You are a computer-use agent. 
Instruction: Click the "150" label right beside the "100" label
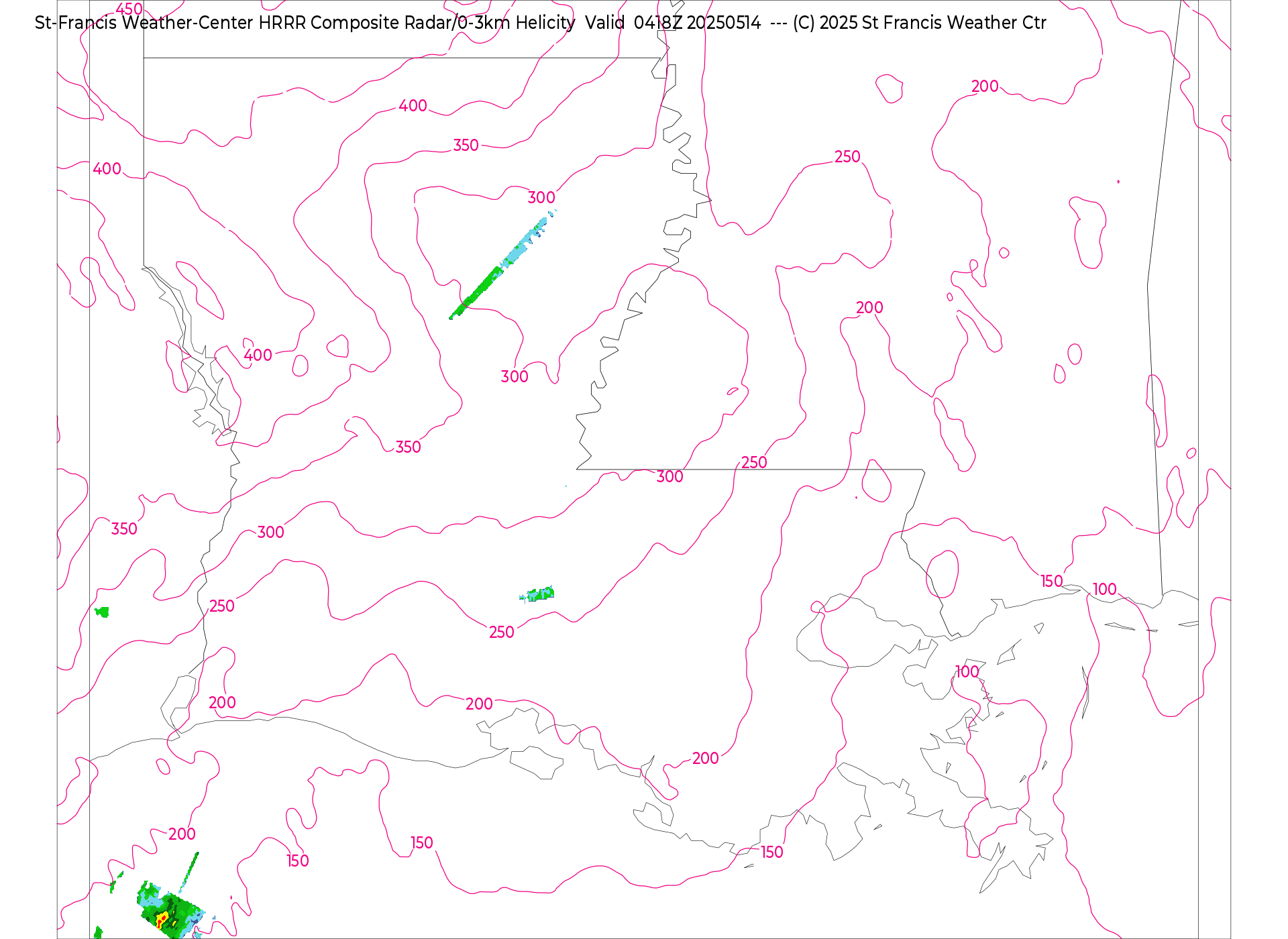coord(1052,581)
